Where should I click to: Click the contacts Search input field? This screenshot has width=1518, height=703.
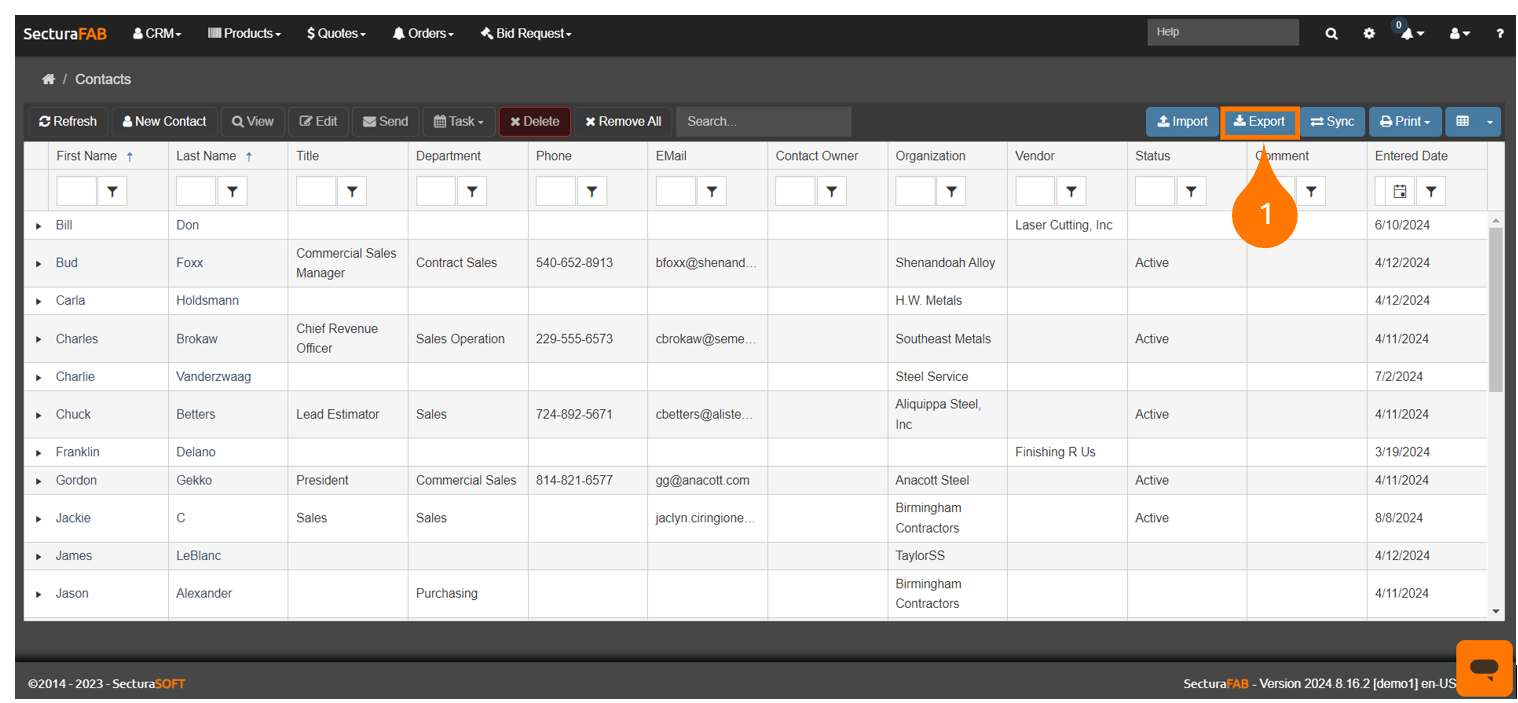pyautogui.click(x=763, y=122)
